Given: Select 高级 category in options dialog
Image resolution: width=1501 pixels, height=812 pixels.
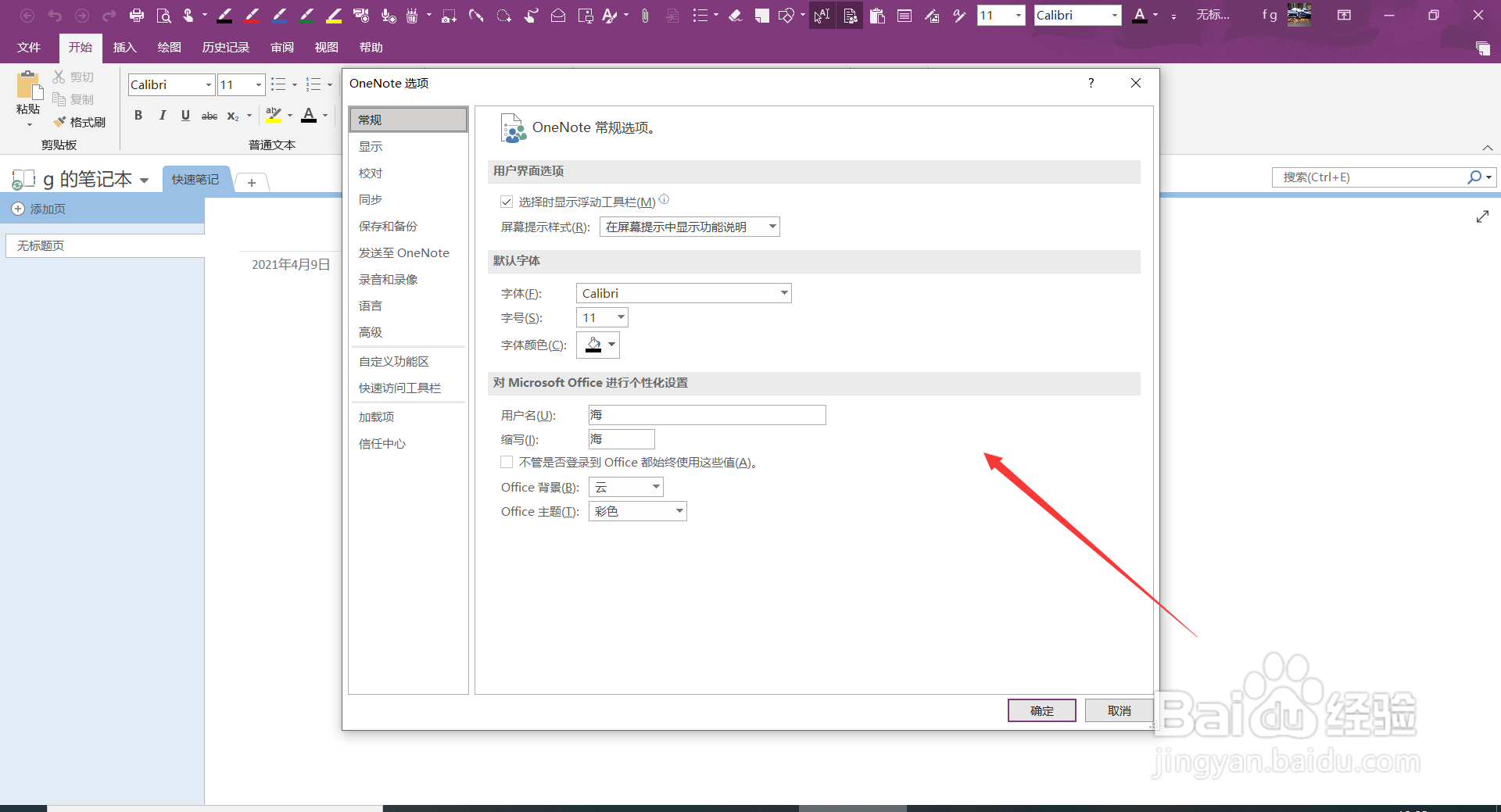Looking at the screenshot, I should point(408,332).
